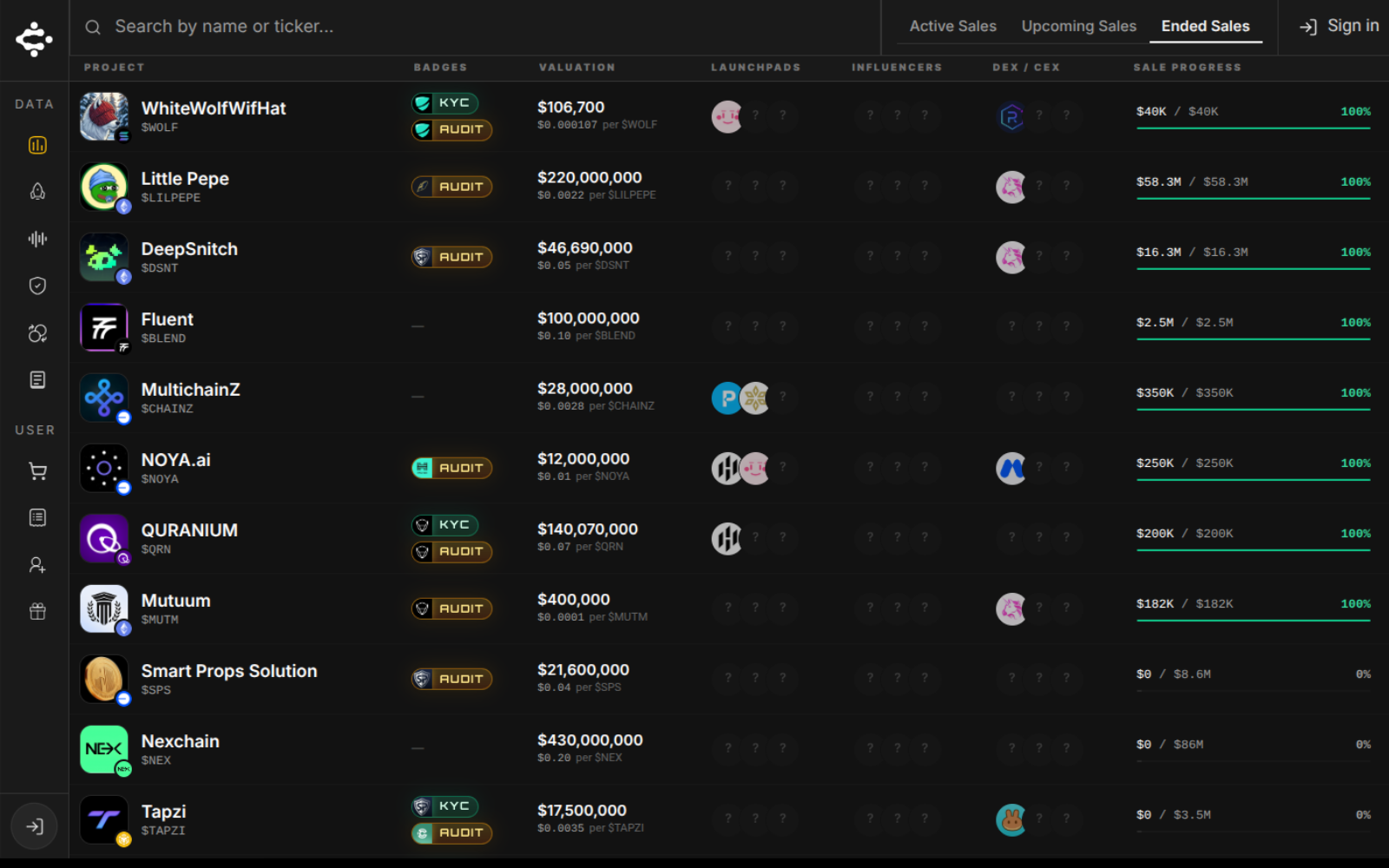Image resolution: width=1389 pixels, height=868 pixels.
Task: Click the PROJECT column header
Action: click(x=115, y=68)
